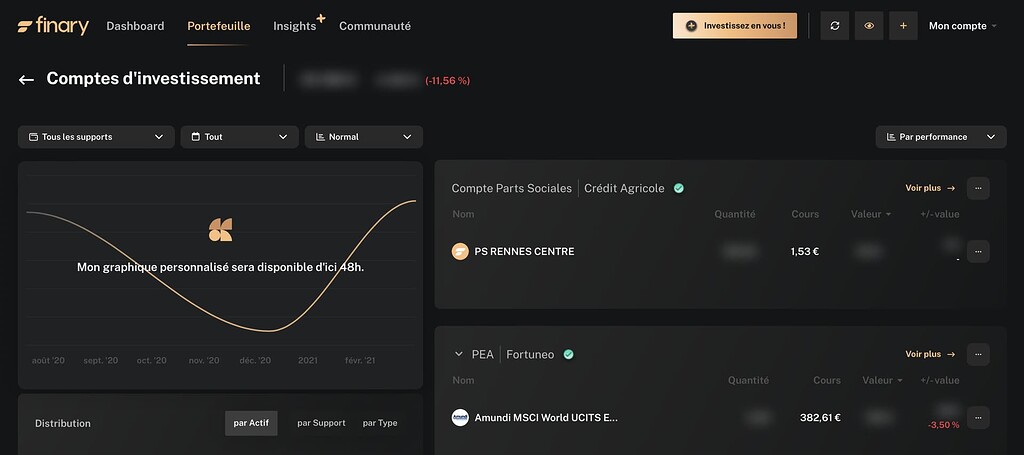
Task: Open the Par performance sort dropdown
Action: 941,137
